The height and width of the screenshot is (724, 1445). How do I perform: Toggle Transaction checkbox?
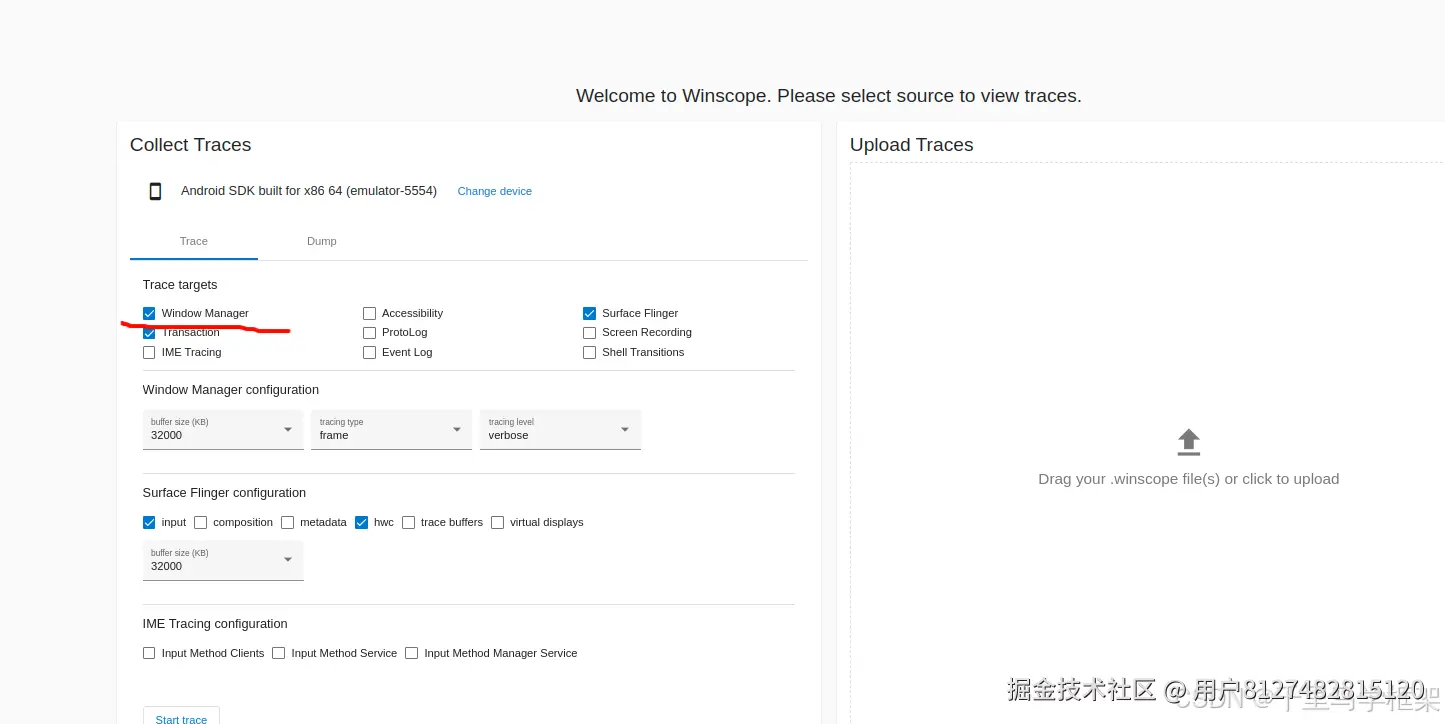pos(149,333)
